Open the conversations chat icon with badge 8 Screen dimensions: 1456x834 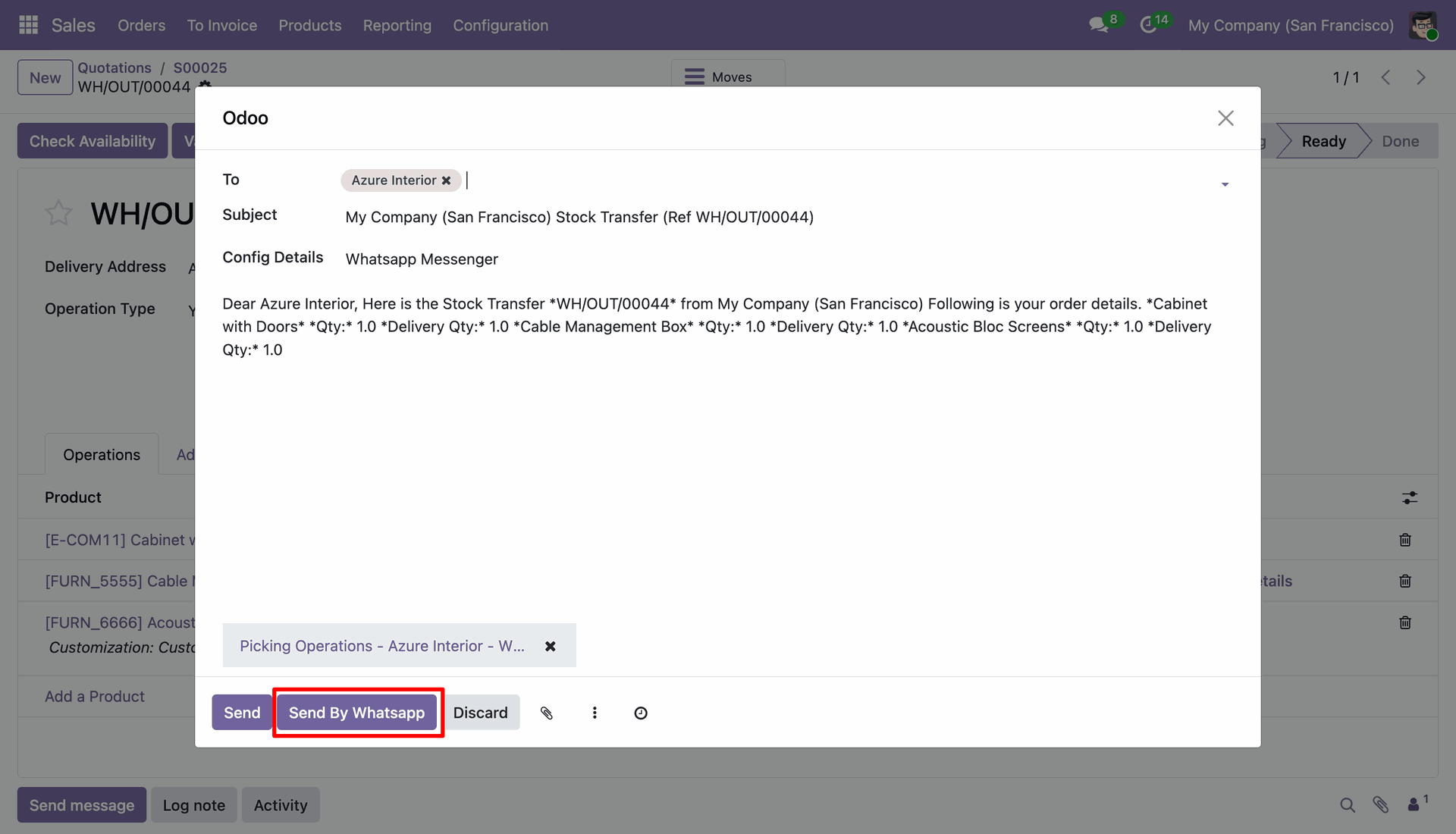pyautogui.click(x=1098, y=25)
